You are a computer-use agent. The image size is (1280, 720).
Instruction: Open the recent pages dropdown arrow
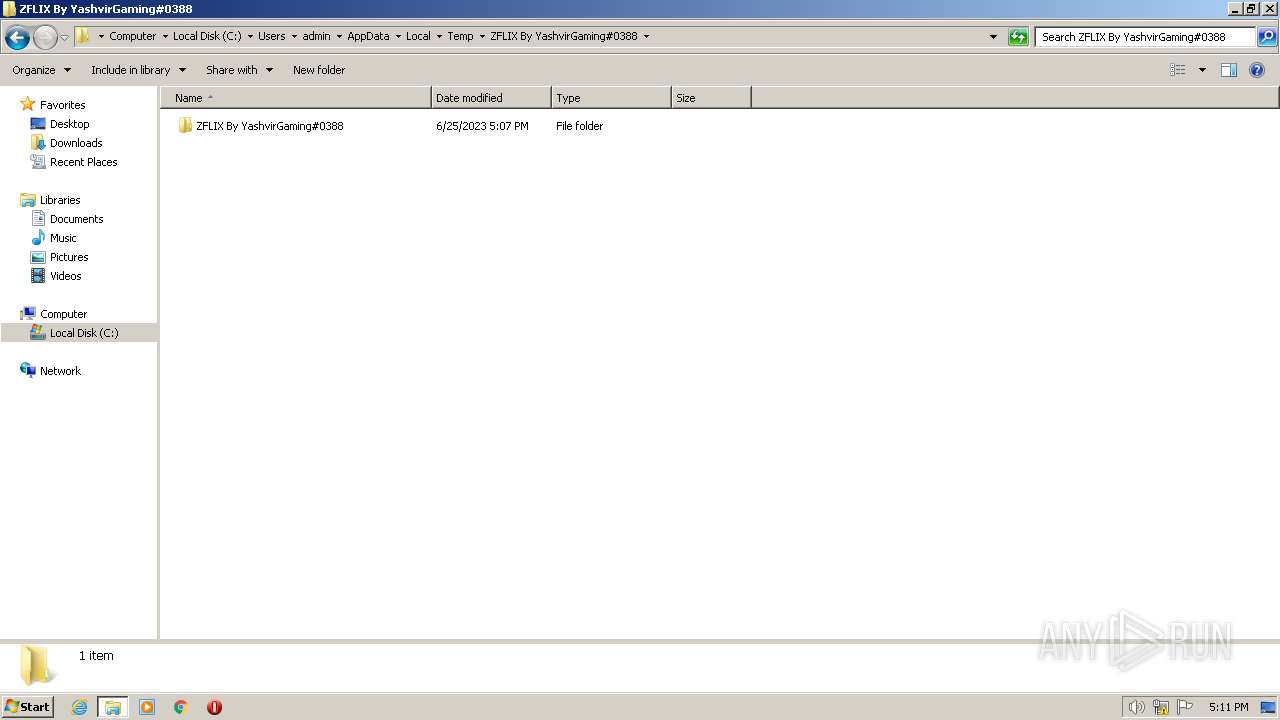[x=64, y=37]
